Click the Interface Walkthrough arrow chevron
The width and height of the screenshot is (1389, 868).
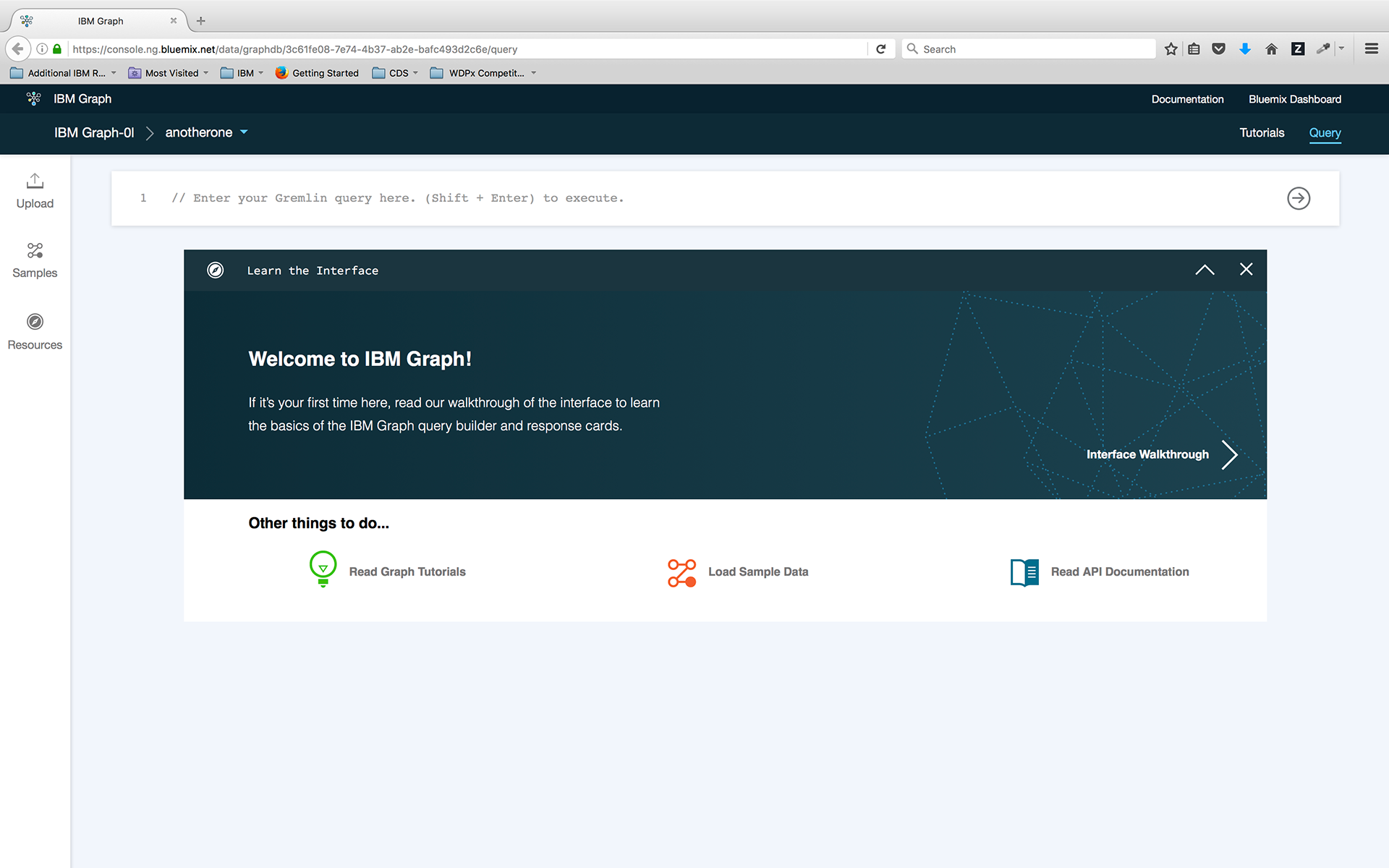coord(1230,454)
